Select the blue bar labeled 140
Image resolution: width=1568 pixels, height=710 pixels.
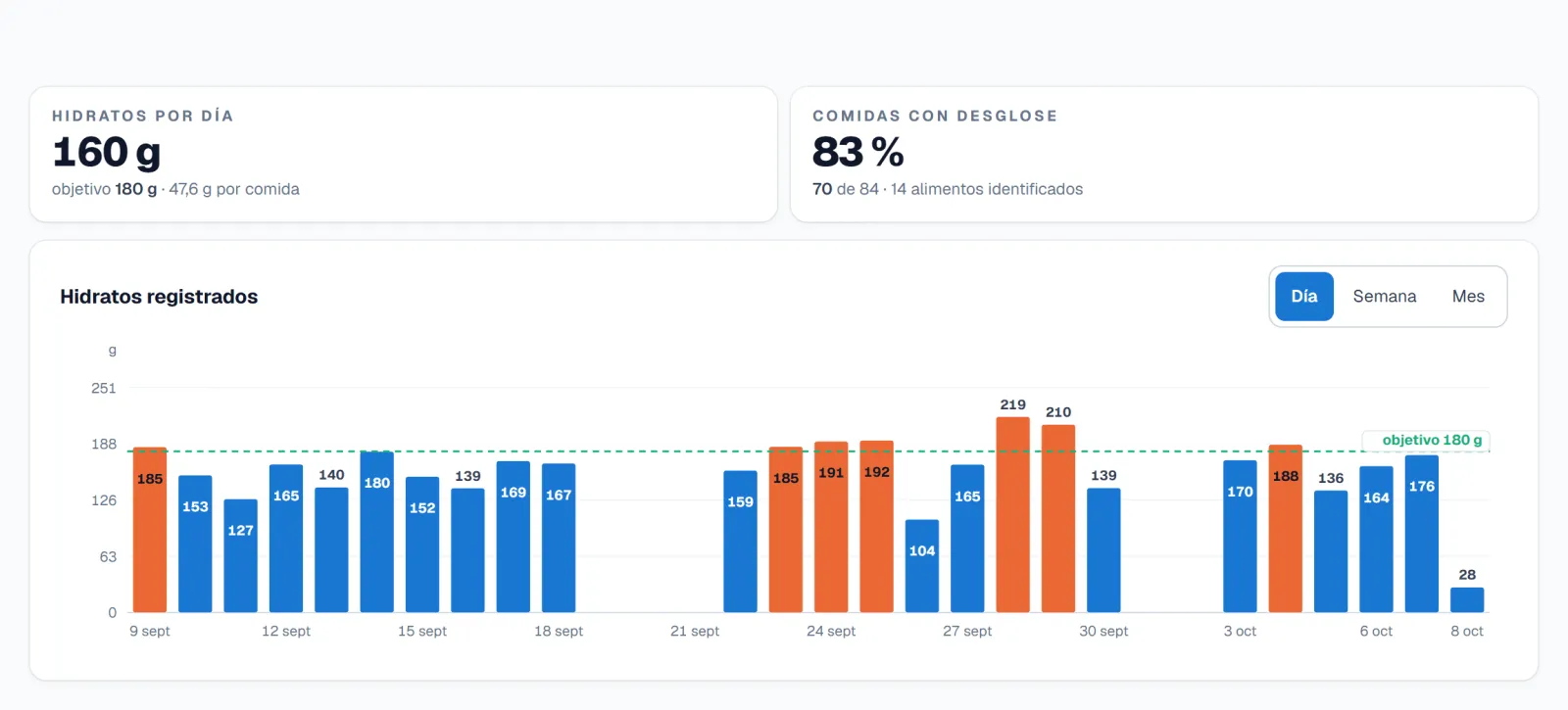click(x=331, y=550)
